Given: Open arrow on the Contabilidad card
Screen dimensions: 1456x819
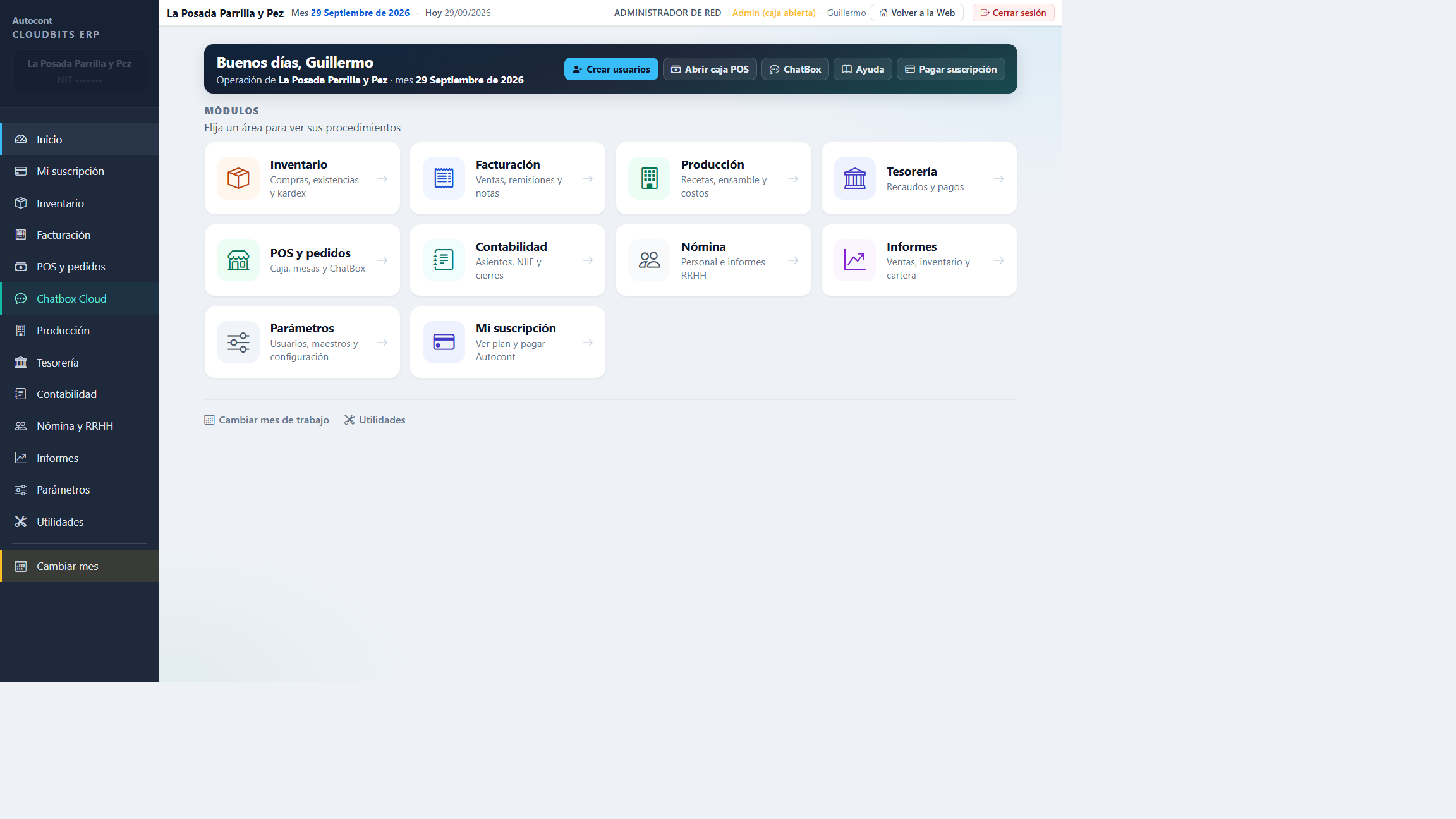Looking at the screenshot, I should pyautogui.click(x=588, y=260).
